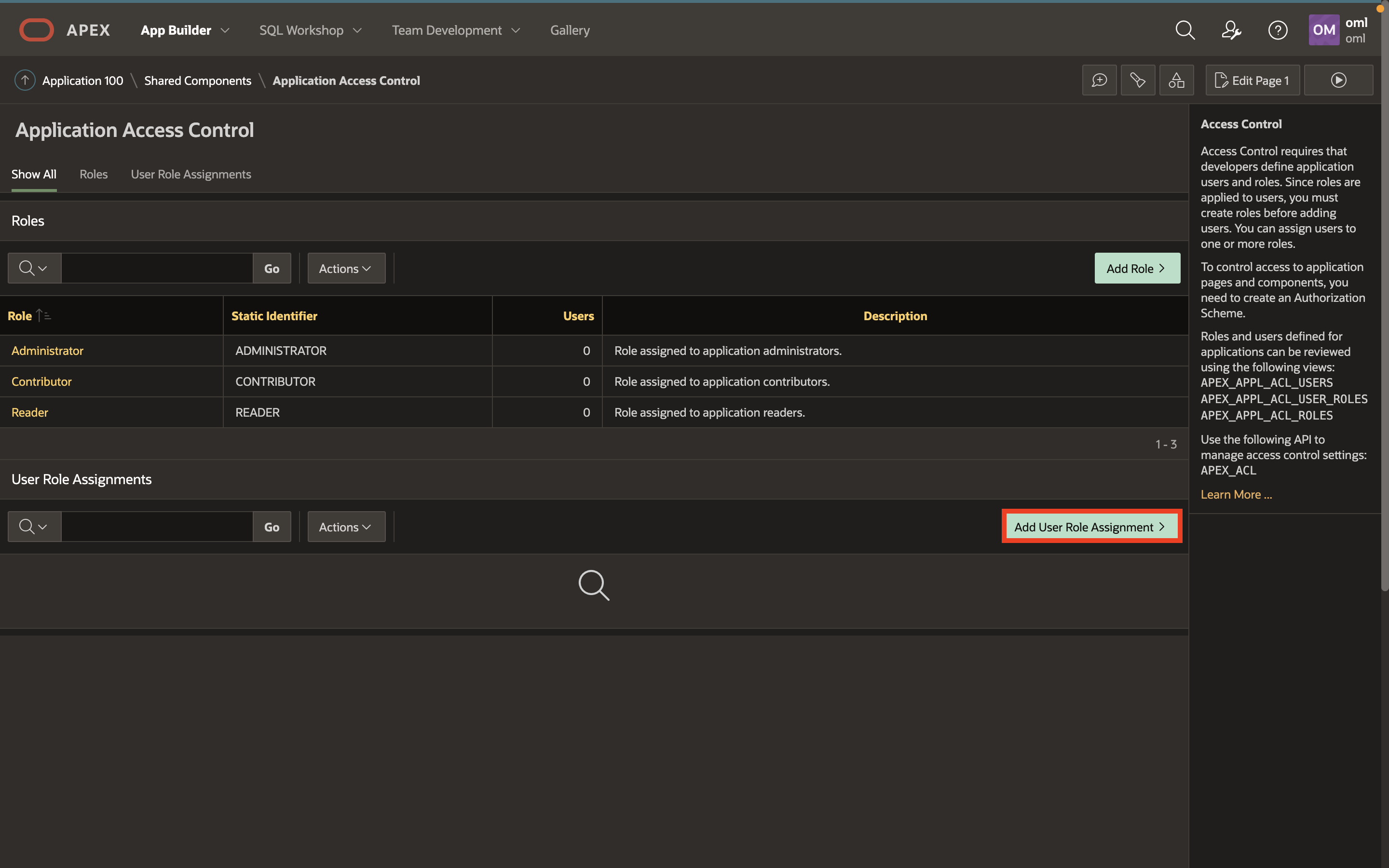1389x868 pixels.
Task: Open the Help question mark icon
Action: (1278, 30)
